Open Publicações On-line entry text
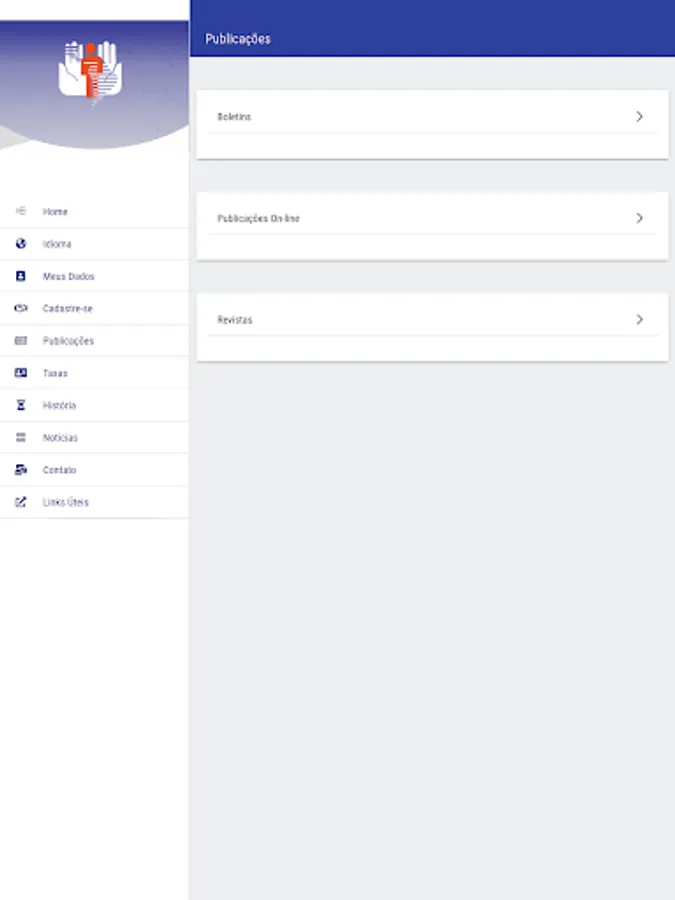 (258, 218)
